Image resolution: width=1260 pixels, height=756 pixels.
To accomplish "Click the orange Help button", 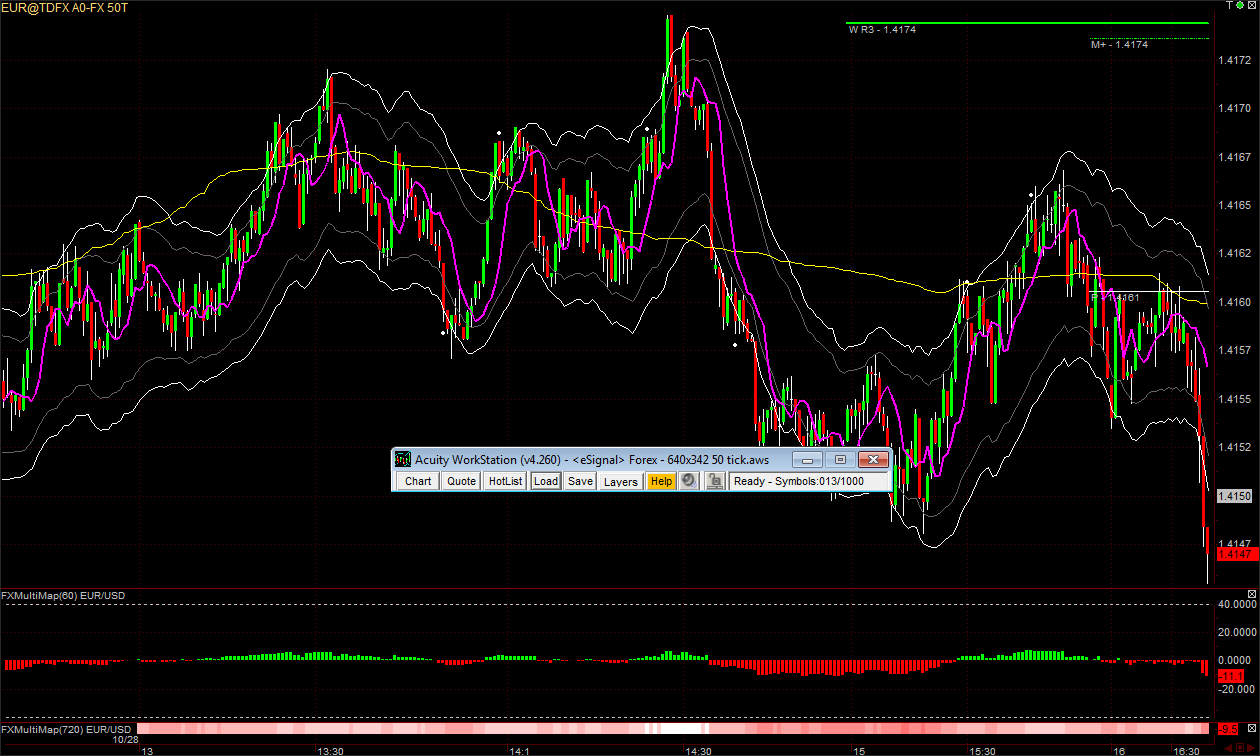I will pyautogui.click(x=660, y=481).
